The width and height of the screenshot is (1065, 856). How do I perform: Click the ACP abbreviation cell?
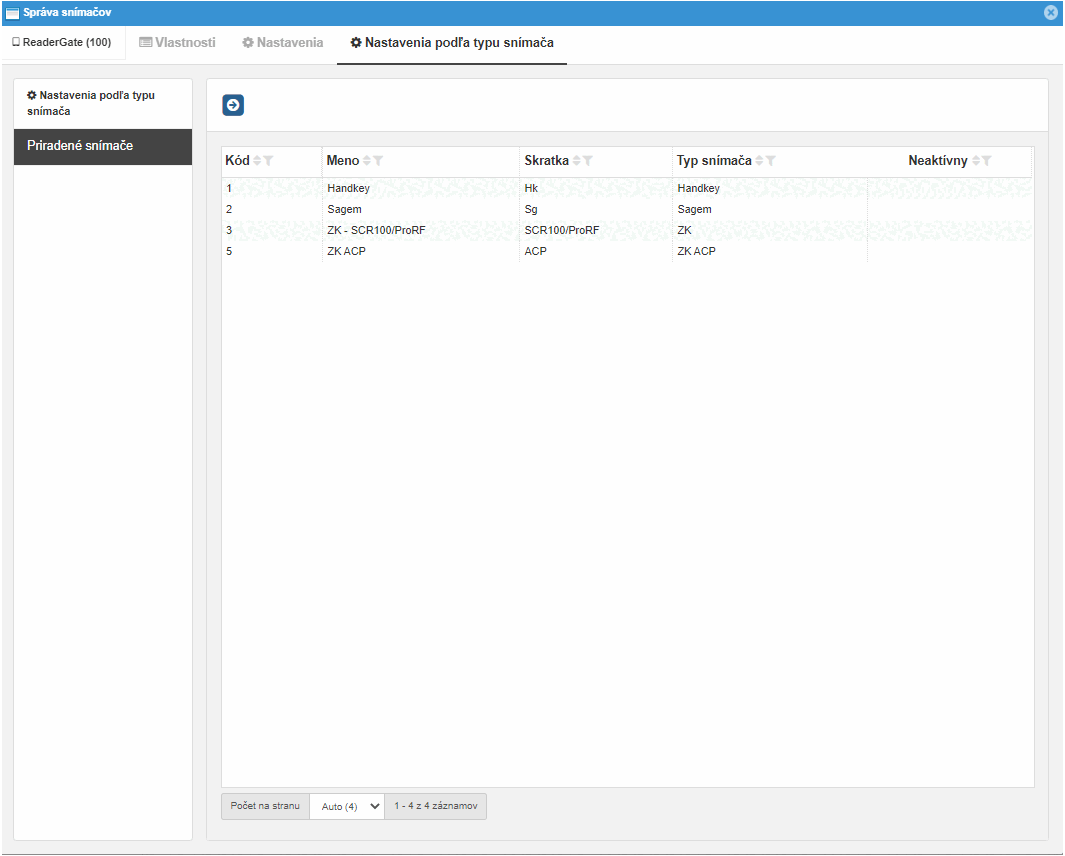pos(536,252)
